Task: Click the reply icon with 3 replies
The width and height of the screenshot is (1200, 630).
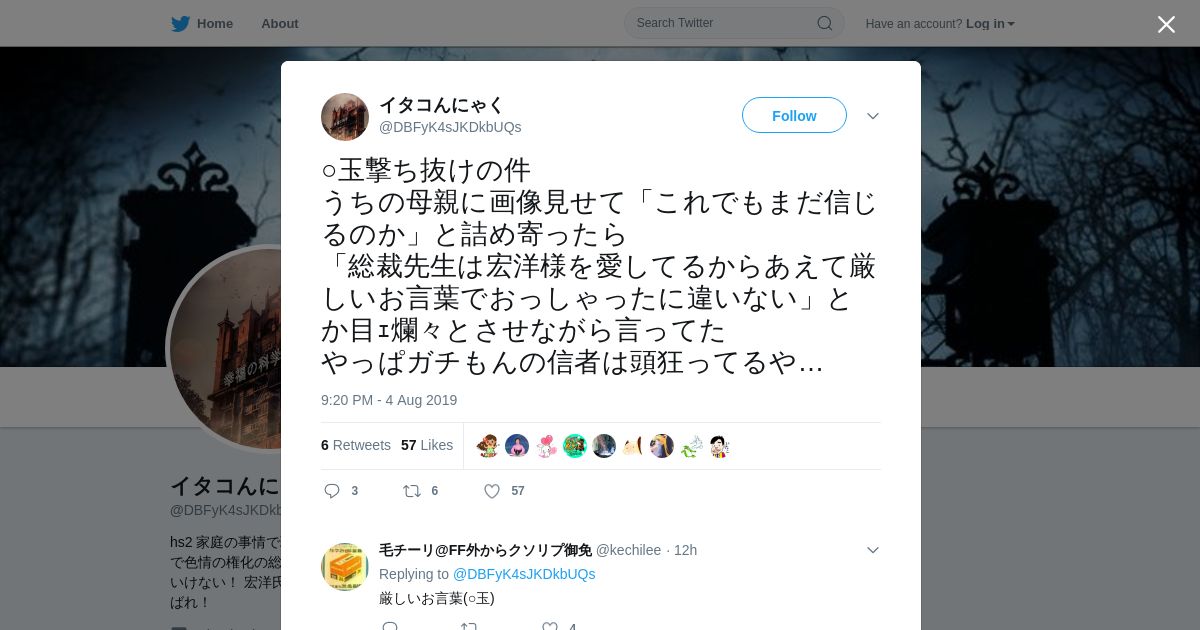Action: coord(333,491)
